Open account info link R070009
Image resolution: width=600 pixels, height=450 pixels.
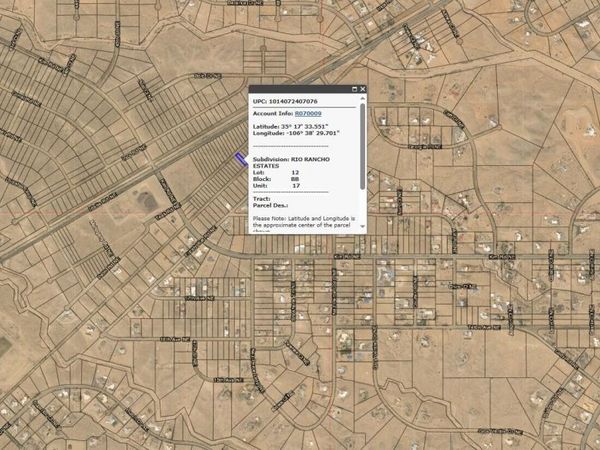307,114
